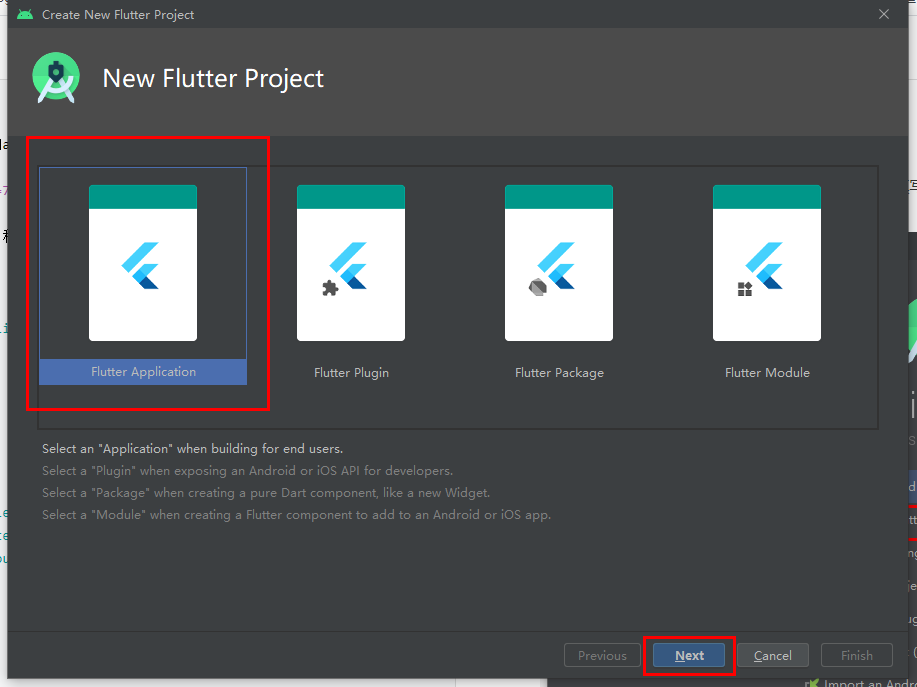Viewport: 917px width, 687px height.
Task: Click the Previous button
Action: [x=602, y=655]
